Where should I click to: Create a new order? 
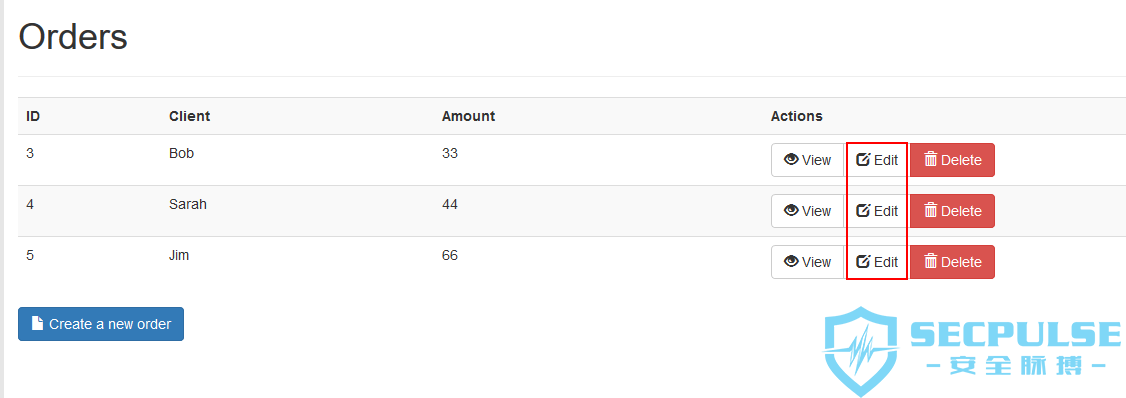[x=101, y=324]
